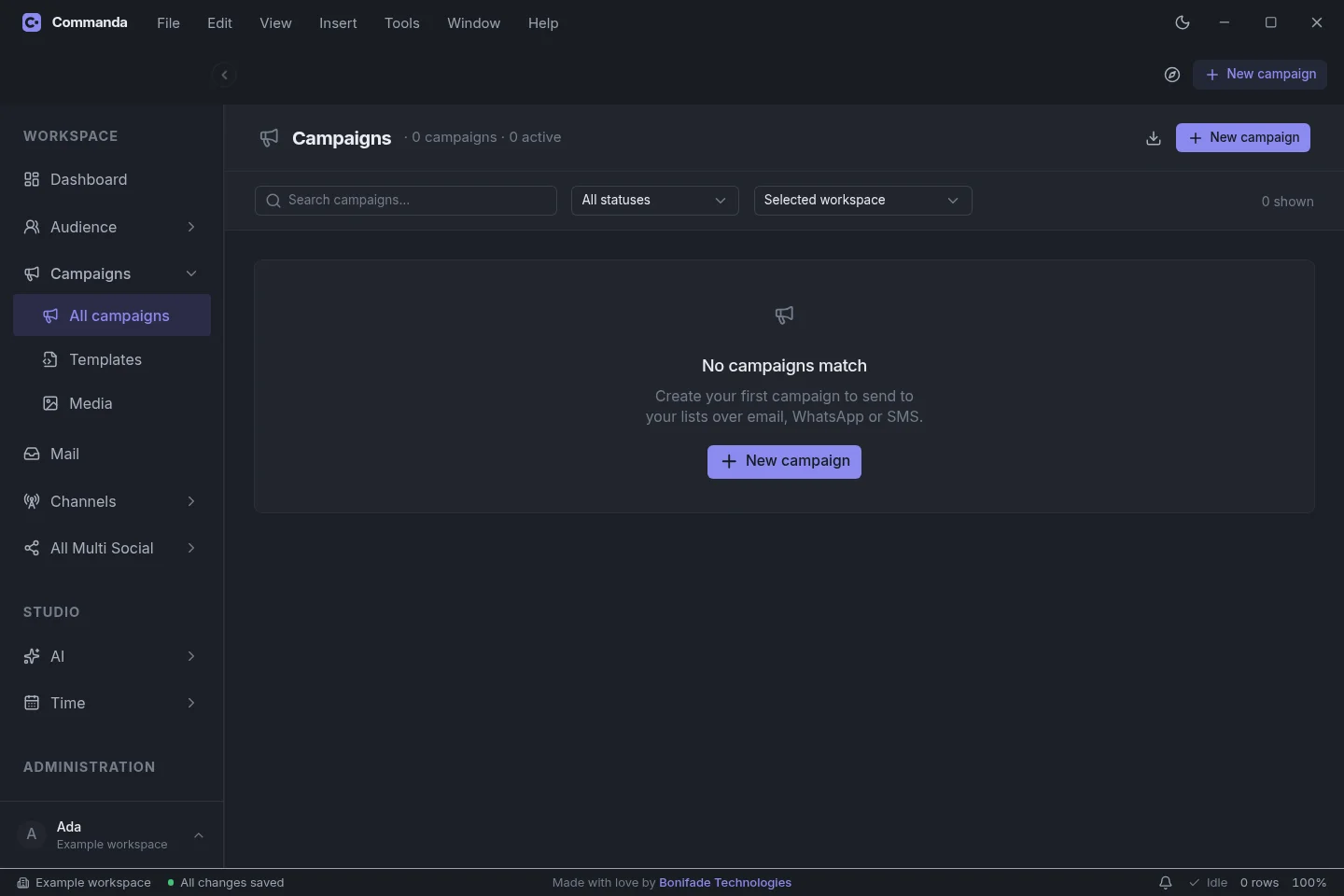Click the purple header New campaign button
The image size is (1344, 896).
tap(1243, 138)
